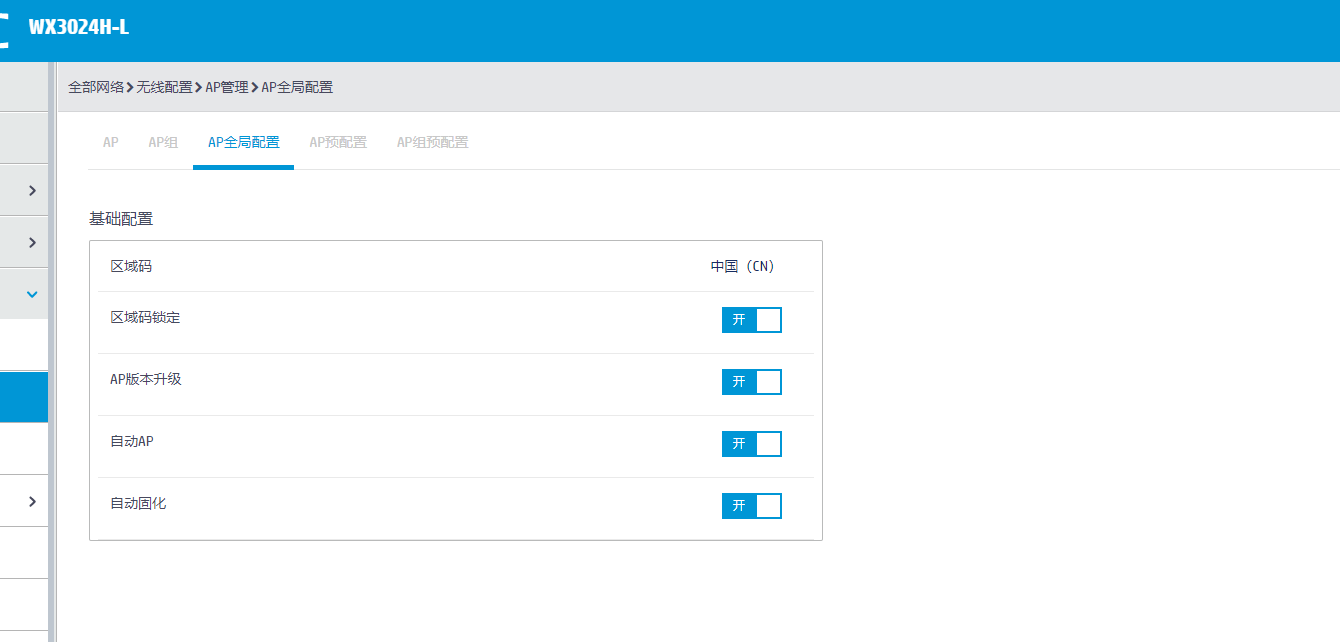
Task: Switch off the 自动固化 toggle
Action: 751,506
